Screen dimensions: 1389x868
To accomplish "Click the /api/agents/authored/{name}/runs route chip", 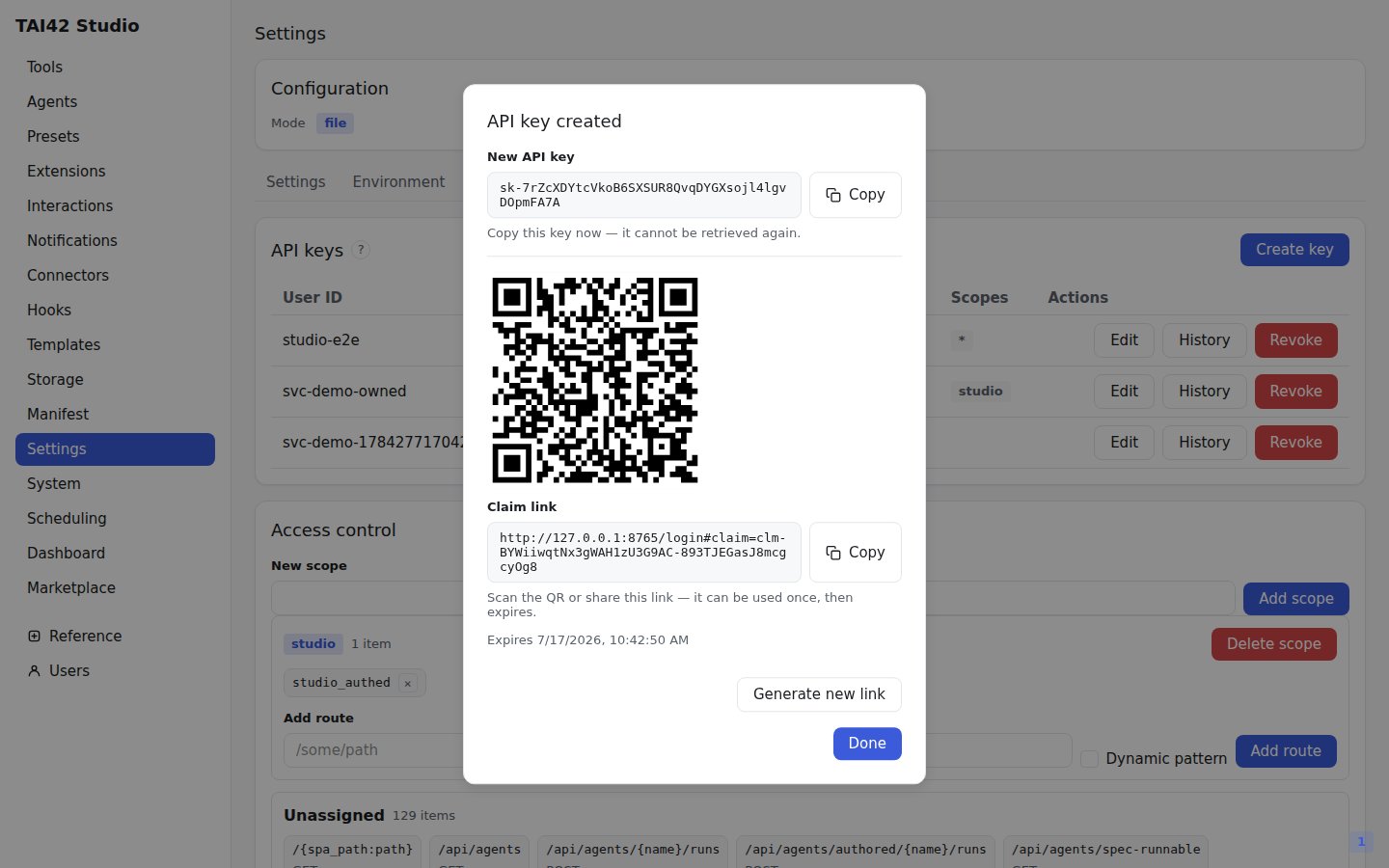I will 865,851.
